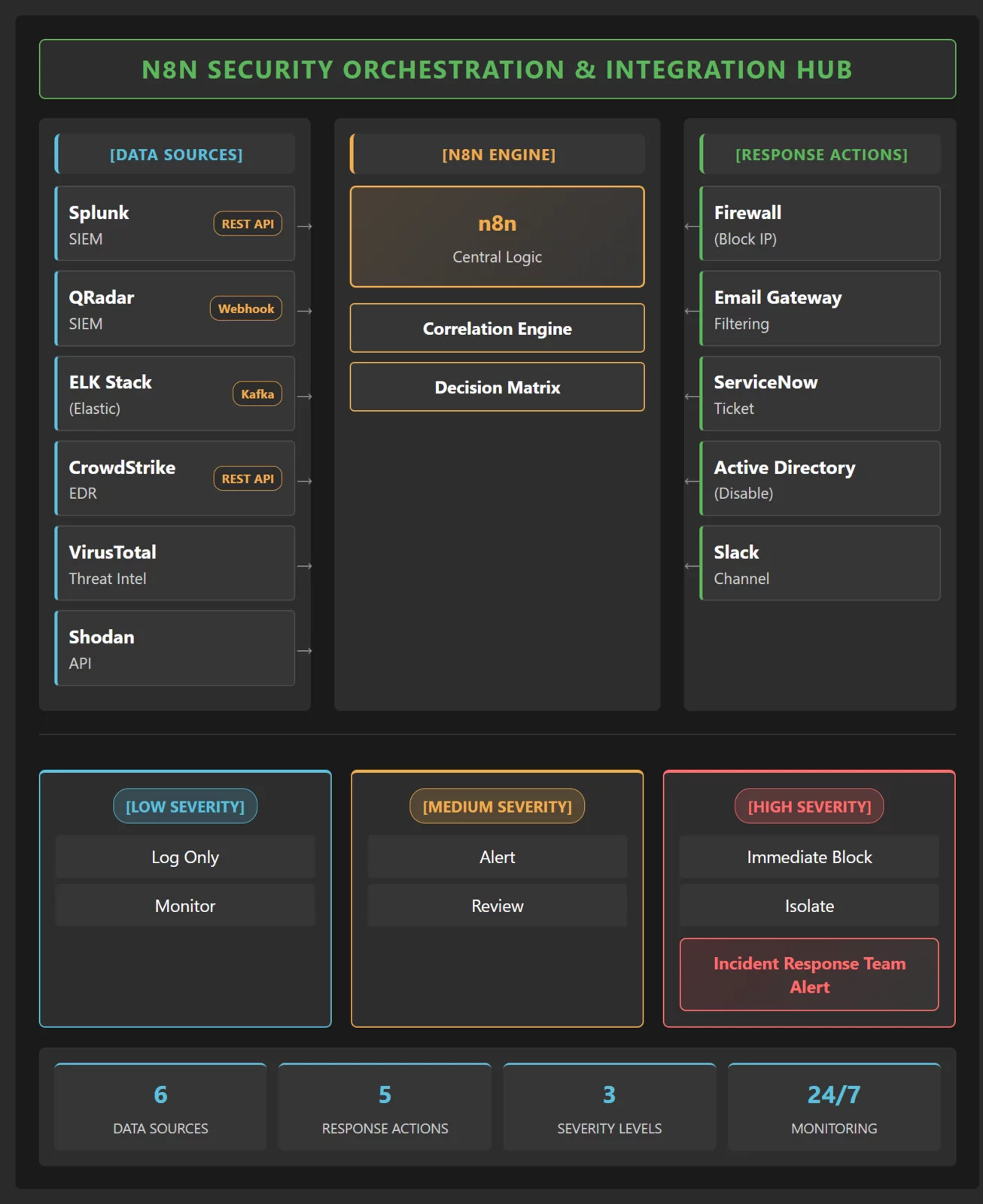This screenshot has width=983, height=1204.
Task: Open the ServiceNow Ticket action card
Action: (x=820, y=394)
